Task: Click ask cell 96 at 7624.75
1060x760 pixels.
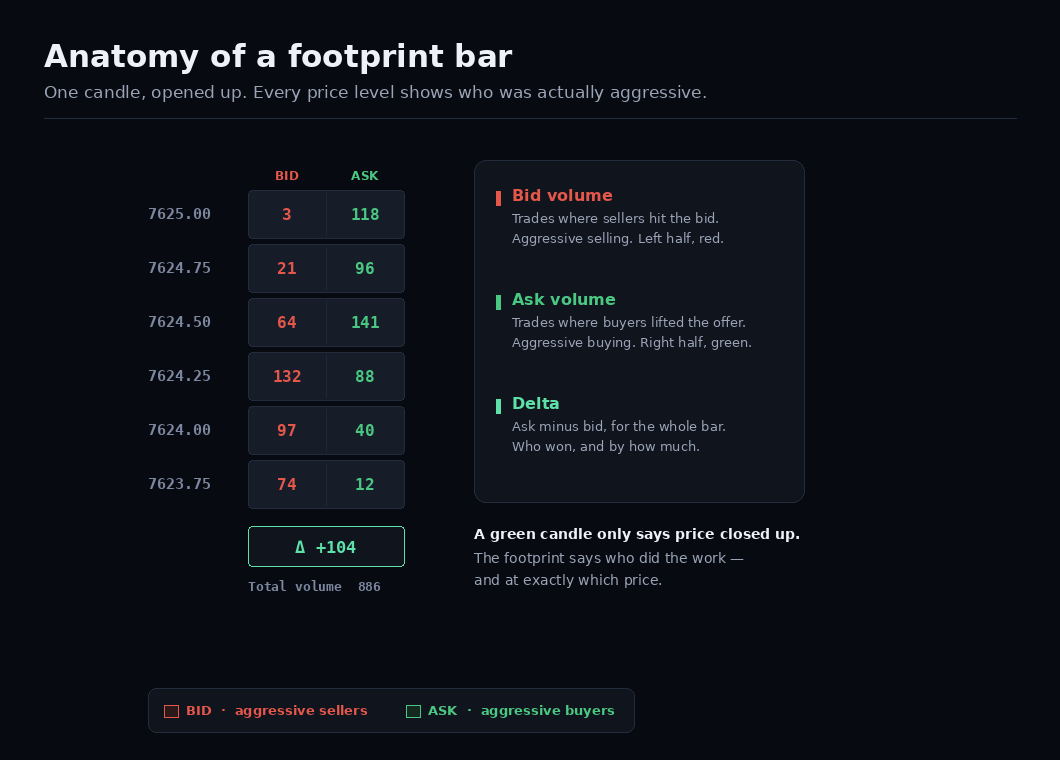Action: [366, 268]
